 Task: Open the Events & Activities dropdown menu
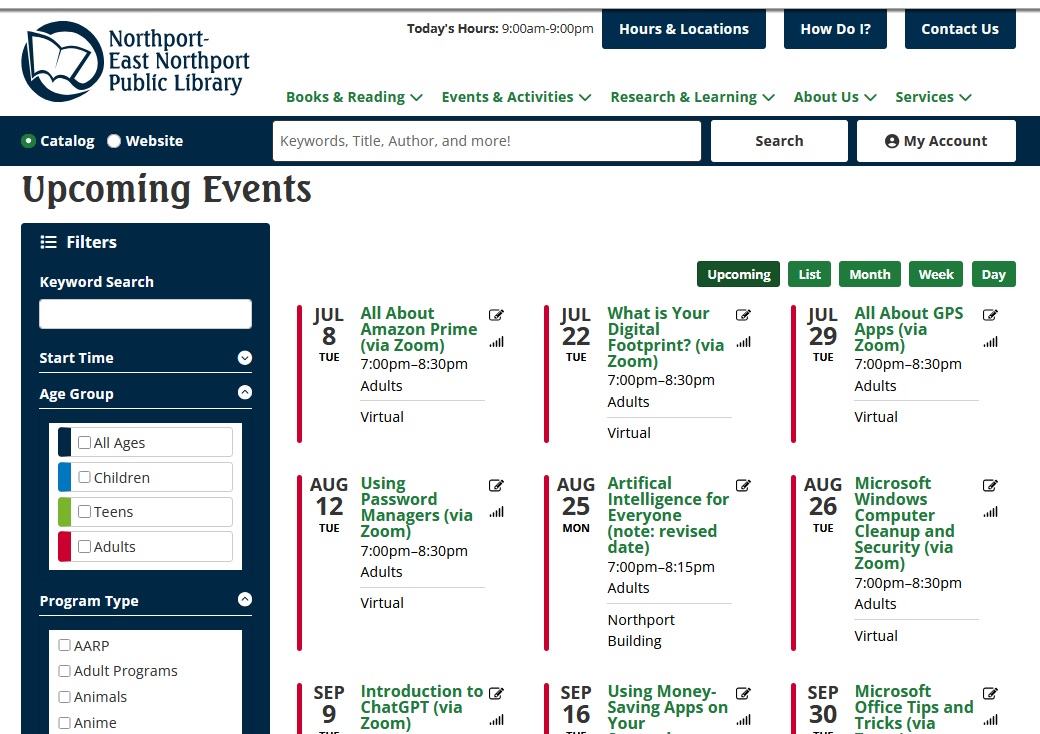516,97
